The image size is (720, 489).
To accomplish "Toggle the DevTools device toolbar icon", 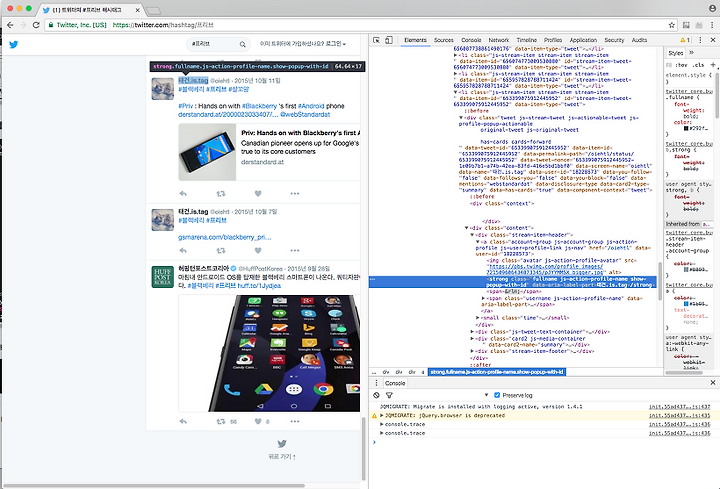I will (388, 40).
